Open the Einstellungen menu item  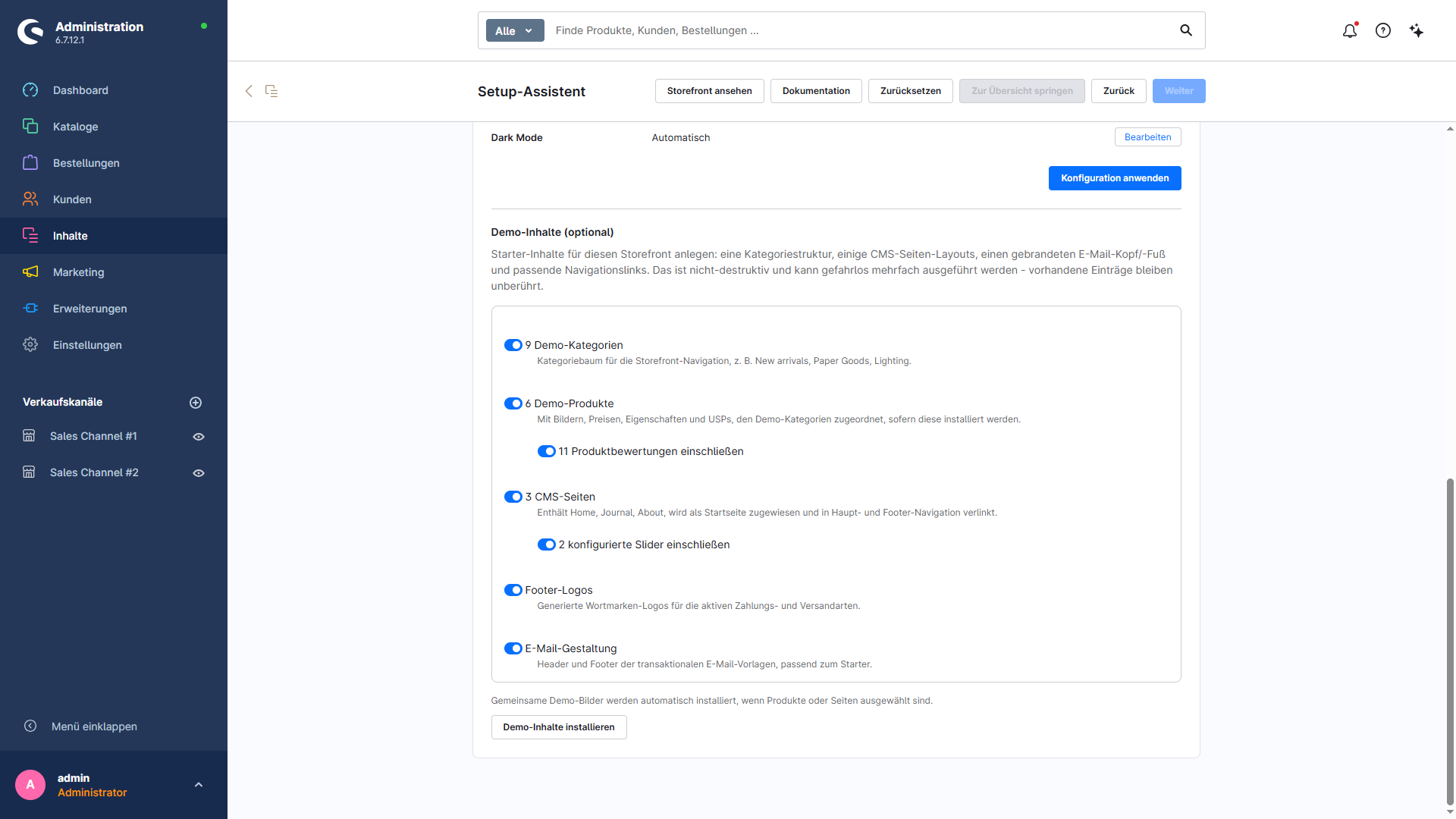114,345
